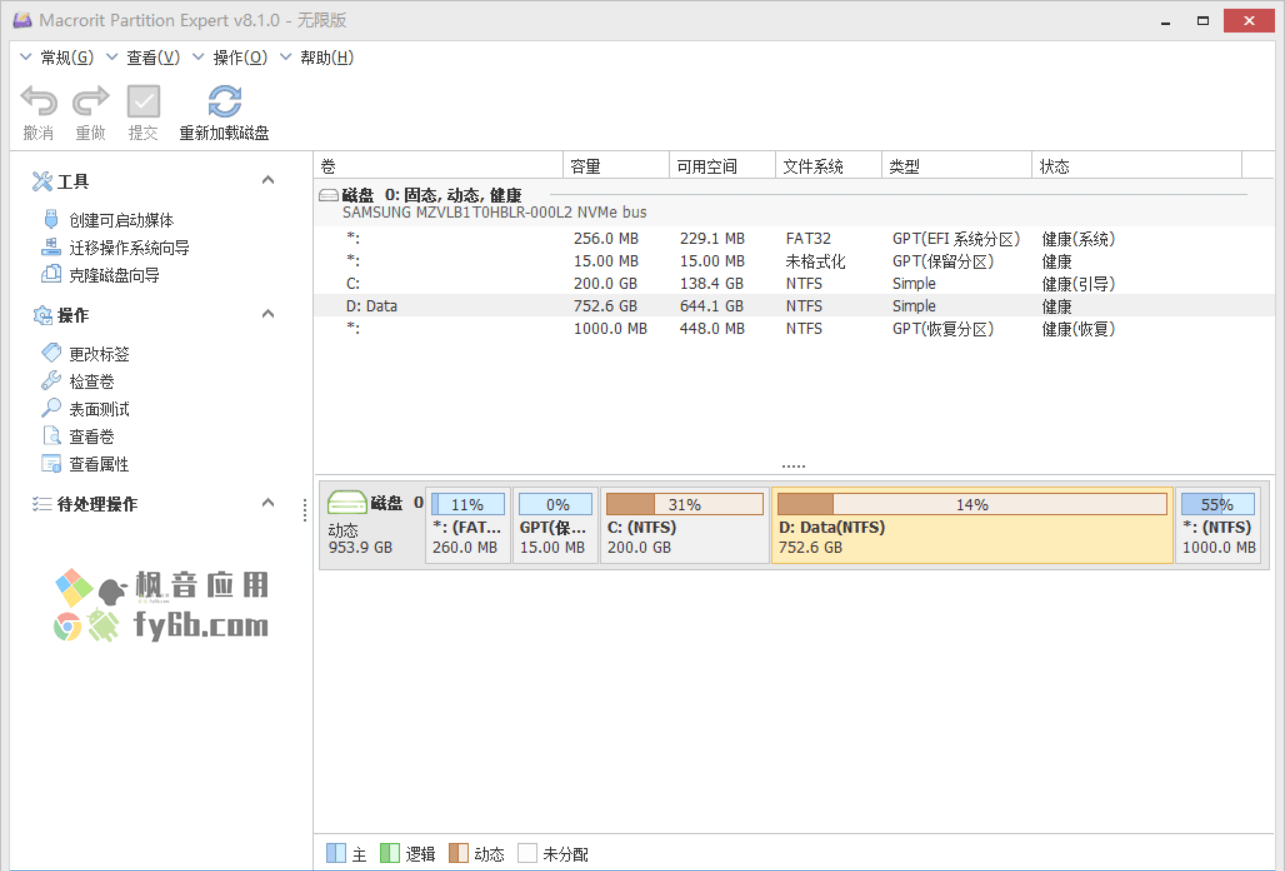Click the Macrorit app icon in title bar

(22, 20)
